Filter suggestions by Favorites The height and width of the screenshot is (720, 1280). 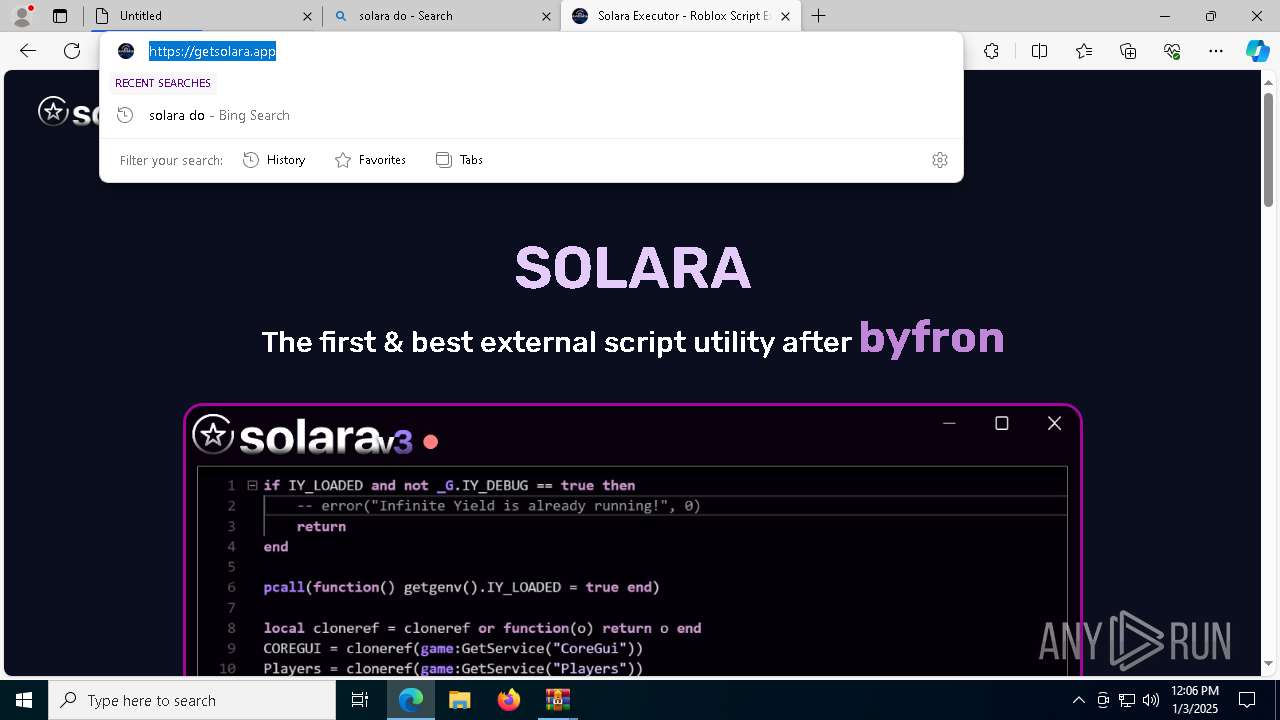point(370,160)
